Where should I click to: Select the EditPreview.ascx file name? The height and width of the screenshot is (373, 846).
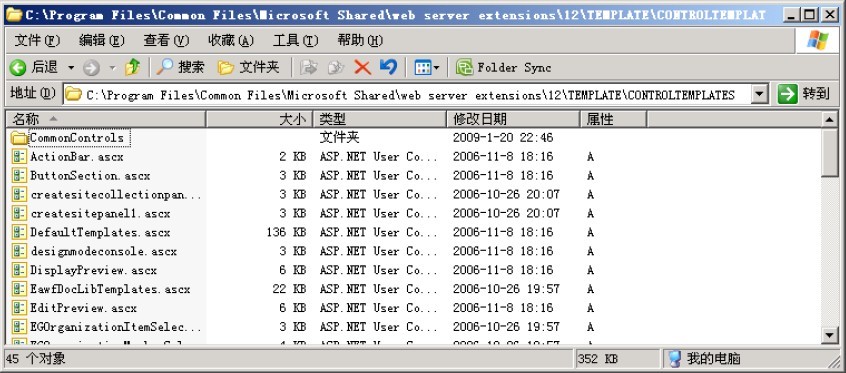tap(84, 308)
